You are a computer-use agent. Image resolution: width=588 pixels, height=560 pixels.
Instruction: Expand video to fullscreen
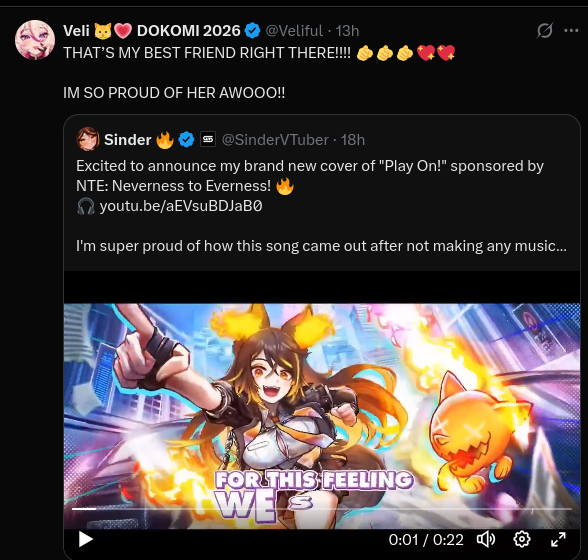pyautogui.click(x=558, y=539)
